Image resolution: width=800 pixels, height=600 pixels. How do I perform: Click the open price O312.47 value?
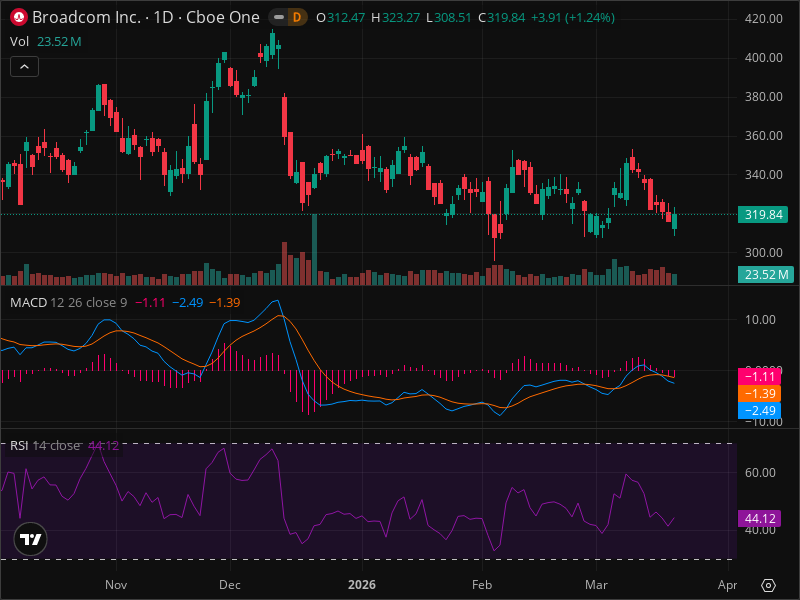click(340, 18)
